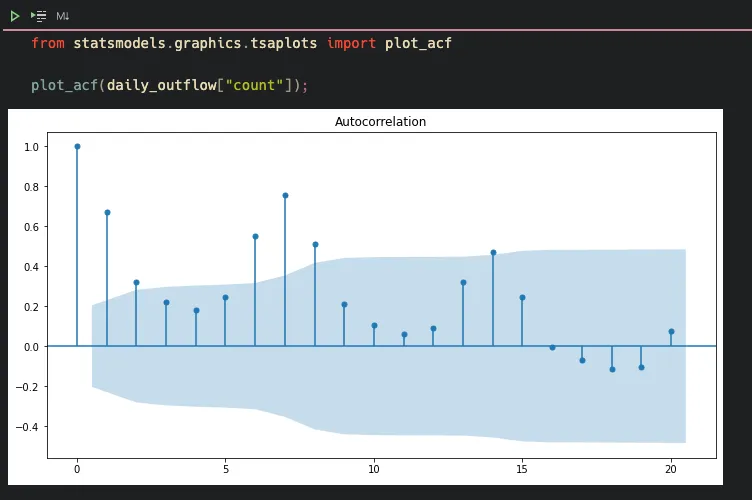Click the "count" string in the code
Viewport: 752px width, 500px height.
tap(254, 85)
